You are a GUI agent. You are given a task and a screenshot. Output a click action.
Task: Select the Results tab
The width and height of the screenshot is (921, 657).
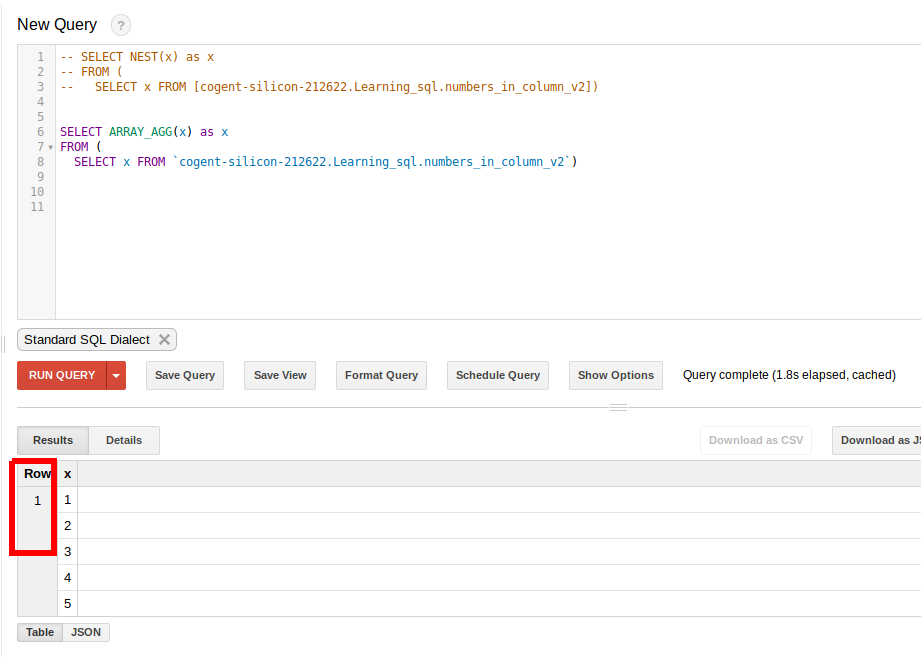tap(52, 440)
